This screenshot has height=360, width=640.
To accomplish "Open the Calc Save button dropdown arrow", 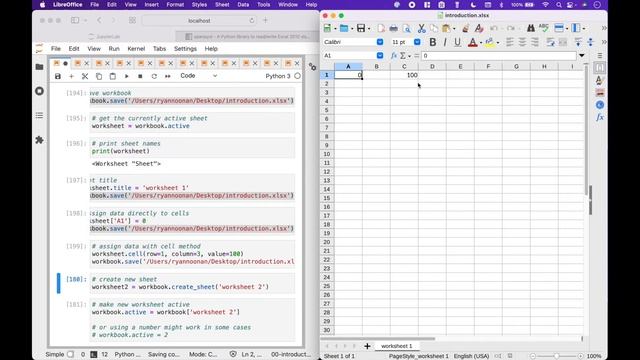I will [369, 29].
